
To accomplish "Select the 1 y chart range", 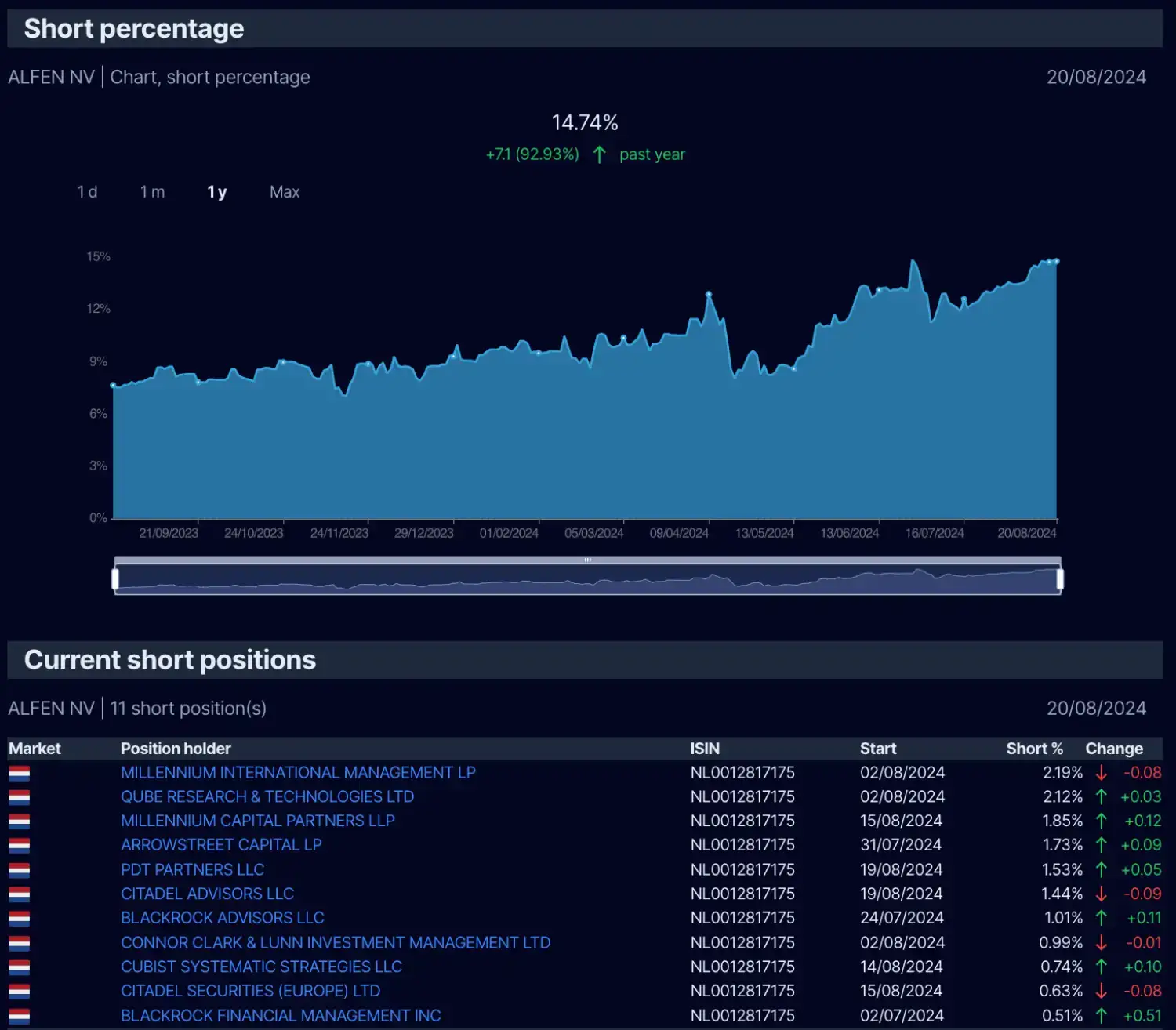I will pyautogui.click(x=217, y=192).
